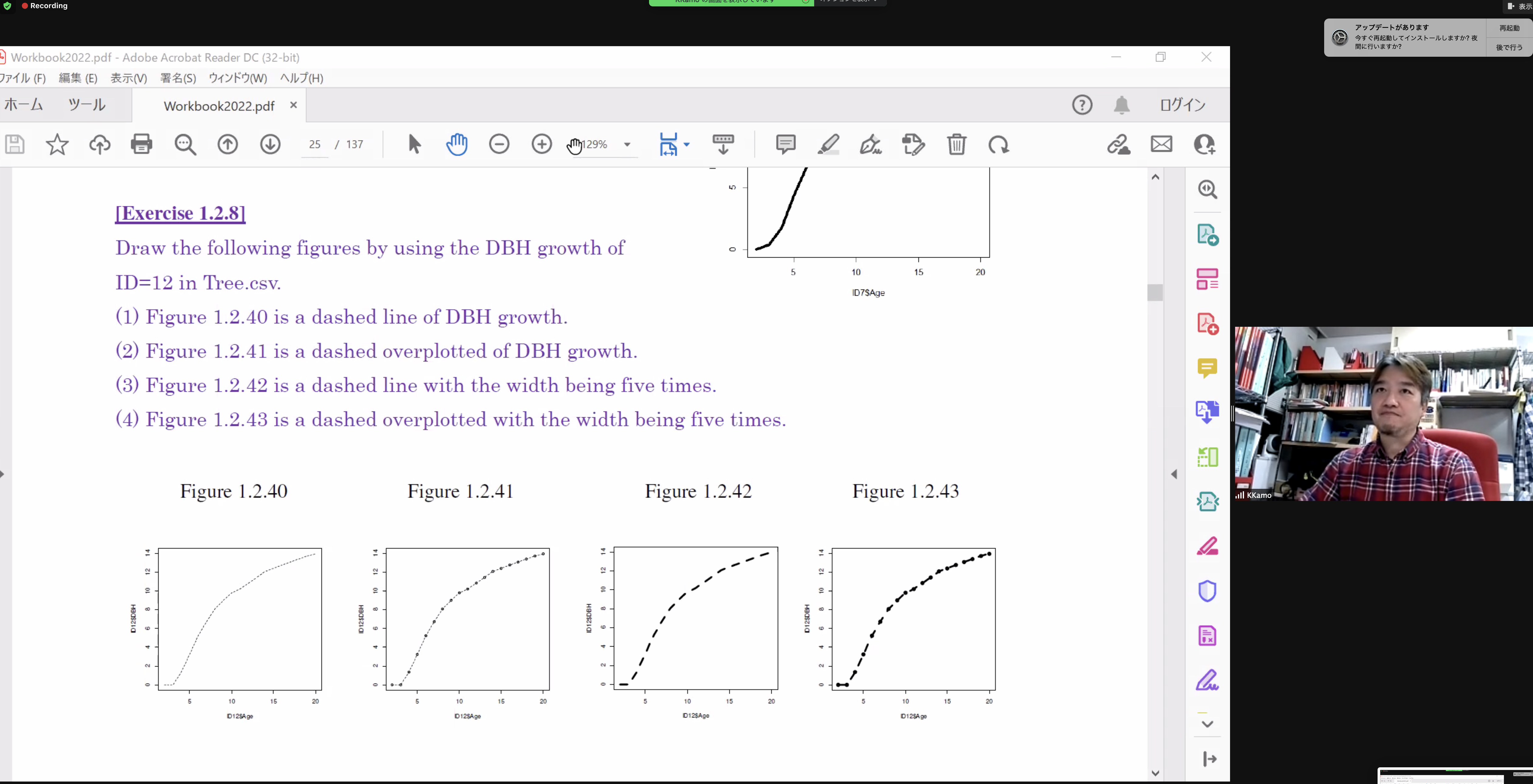The image size is (1533, 784).
Task: Click the trash delete icon
Action: (956, 144)
